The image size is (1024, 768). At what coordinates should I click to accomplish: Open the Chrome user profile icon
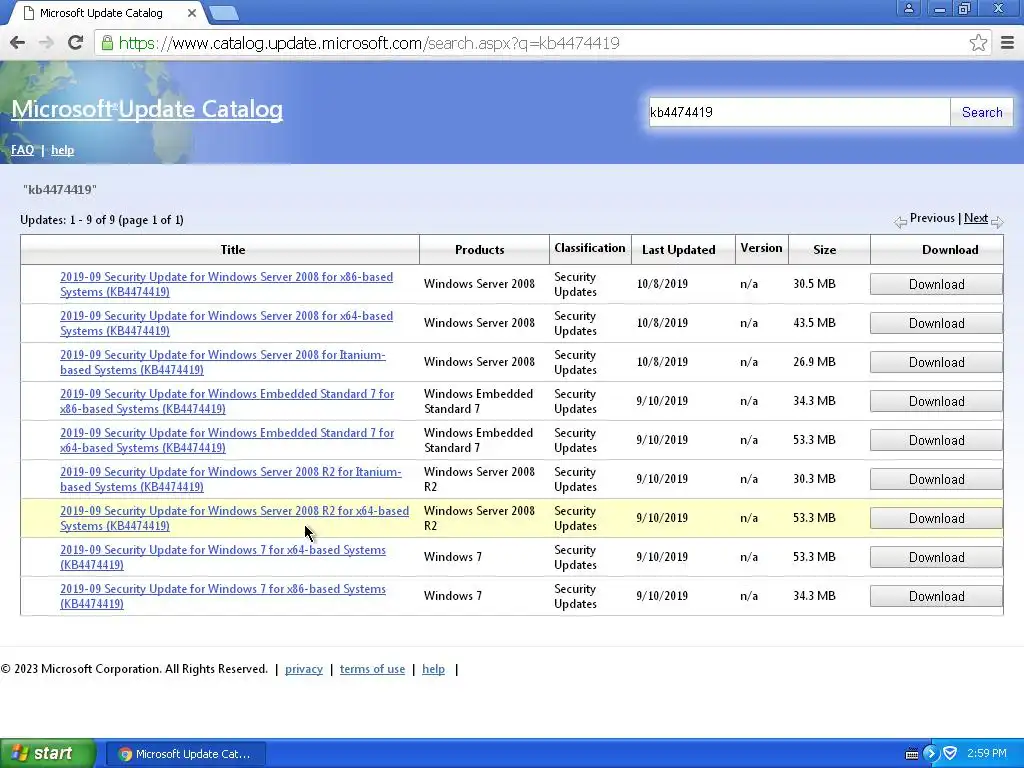point(908,8)
